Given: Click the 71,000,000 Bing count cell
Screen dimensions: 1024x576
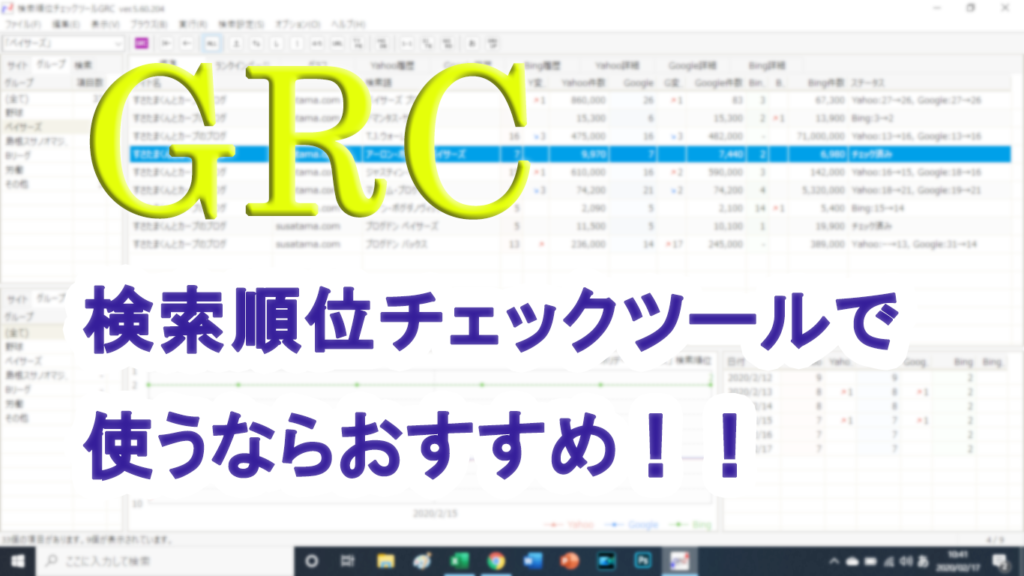Looking at the screenshot, I should (x=820, y=136).
